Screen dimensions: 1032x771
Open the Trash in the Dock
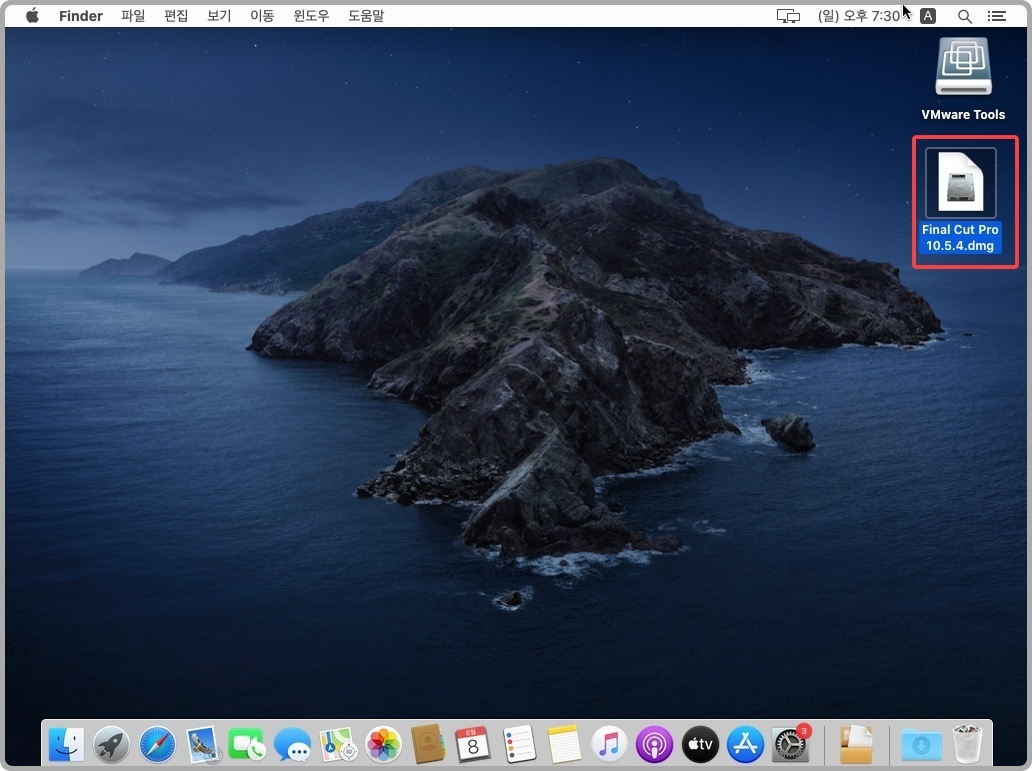tap(968, 745)
